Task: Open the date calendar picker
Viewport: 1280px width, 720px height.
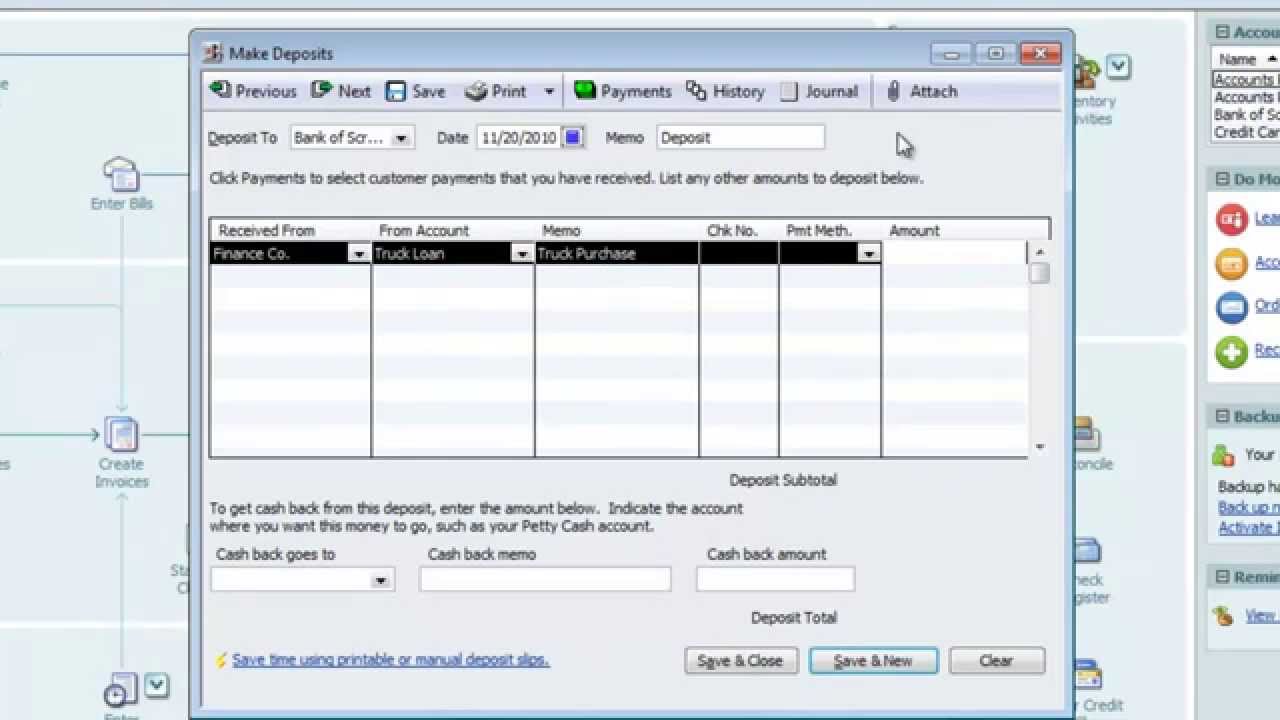Action: [x=573, y=138]
